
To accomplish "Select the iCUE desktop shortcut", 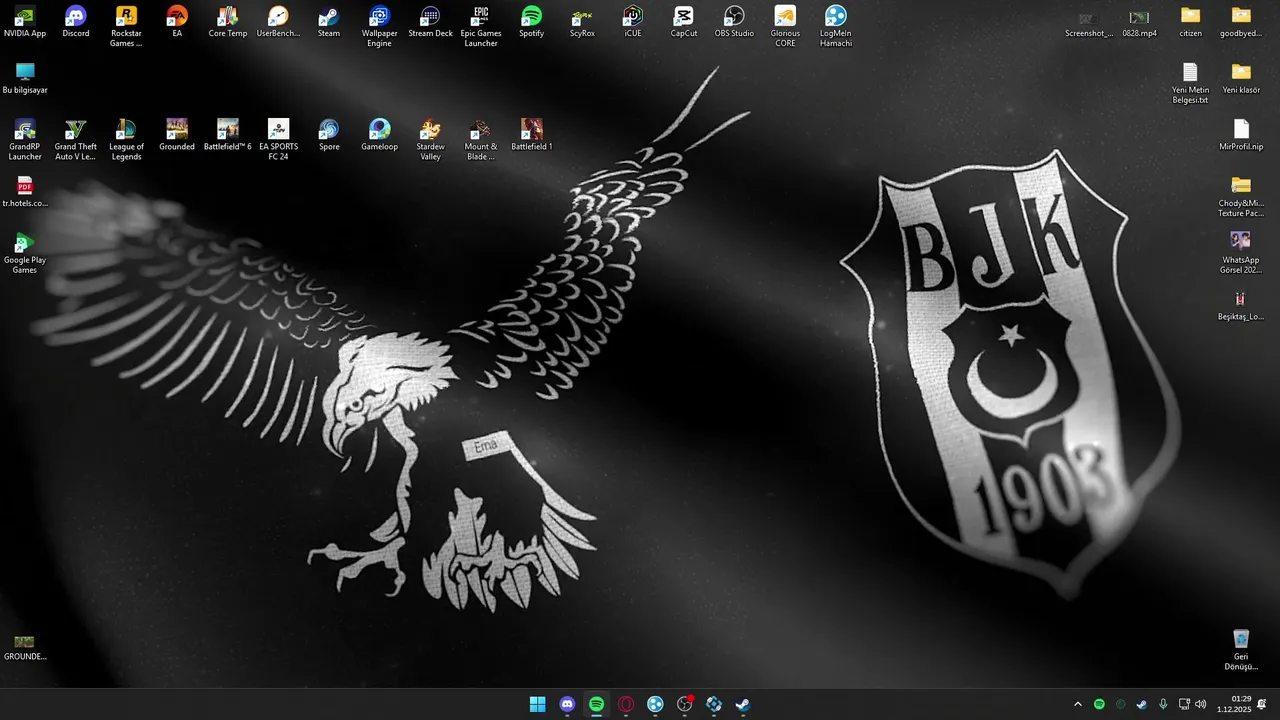I will [633, 22].
